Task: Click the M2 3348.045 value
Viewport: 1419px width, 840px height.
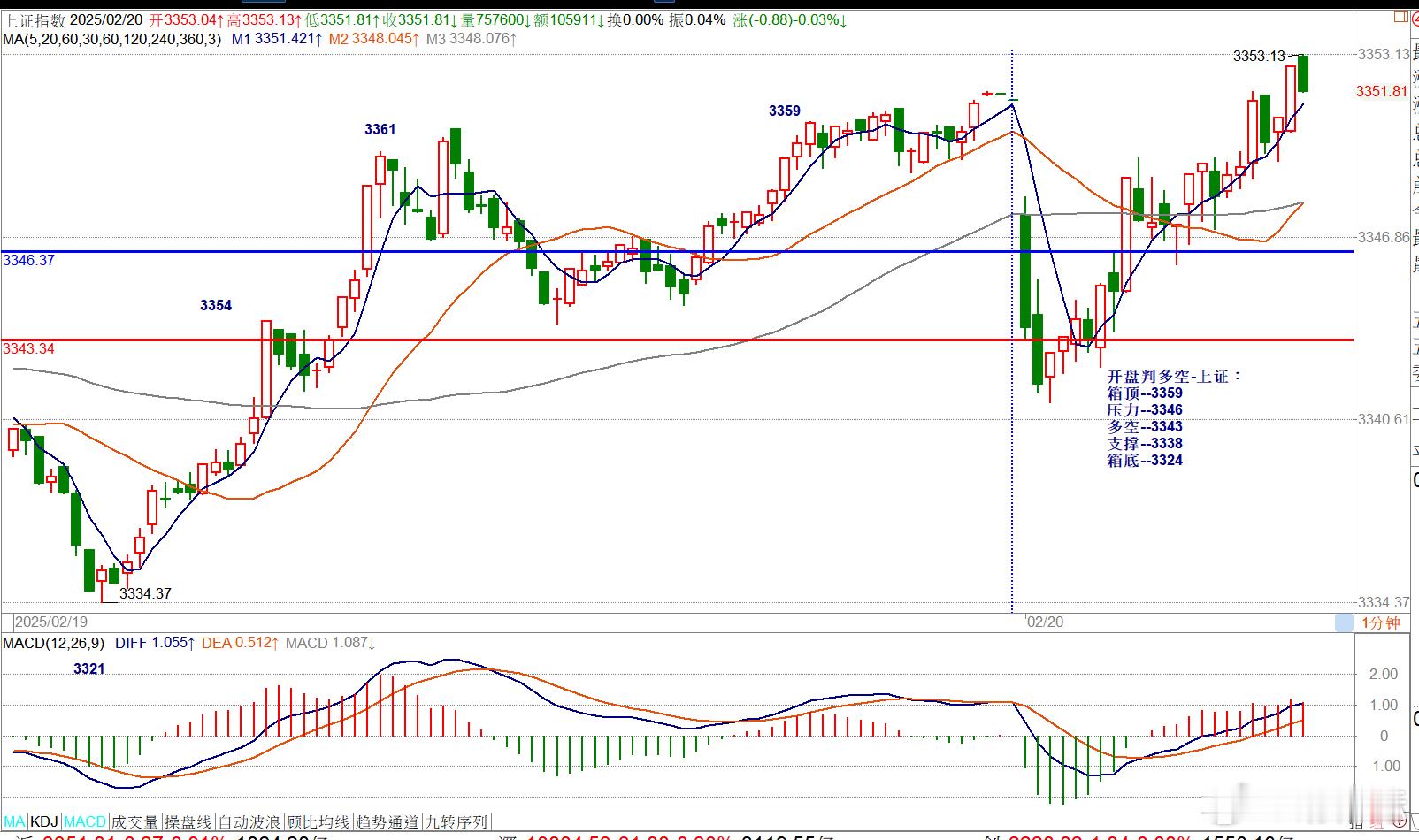Action: (x=374, y=38)
